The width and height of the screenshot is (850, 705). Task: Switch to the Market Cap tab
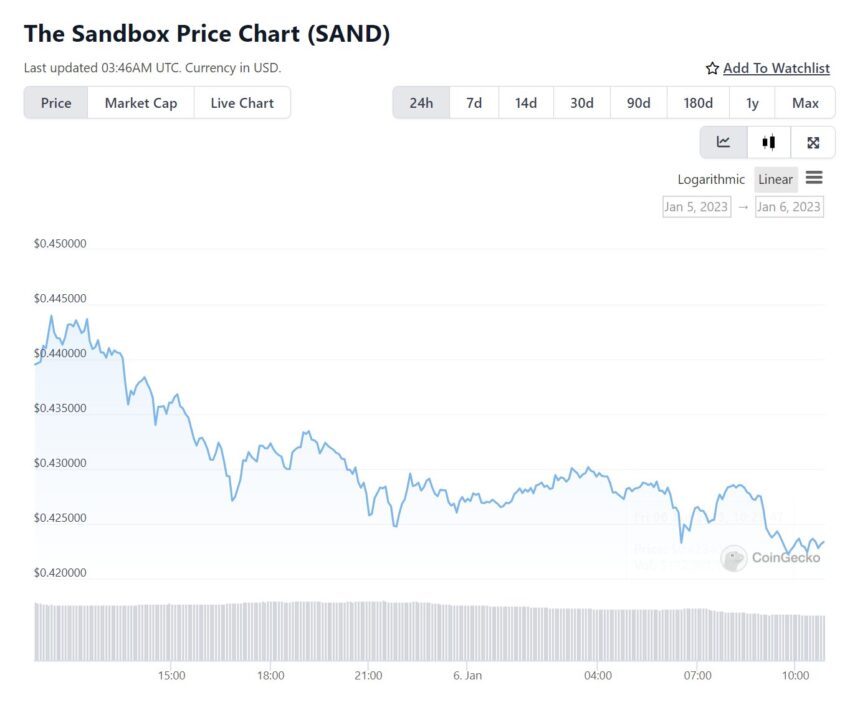tap(141, 102)
